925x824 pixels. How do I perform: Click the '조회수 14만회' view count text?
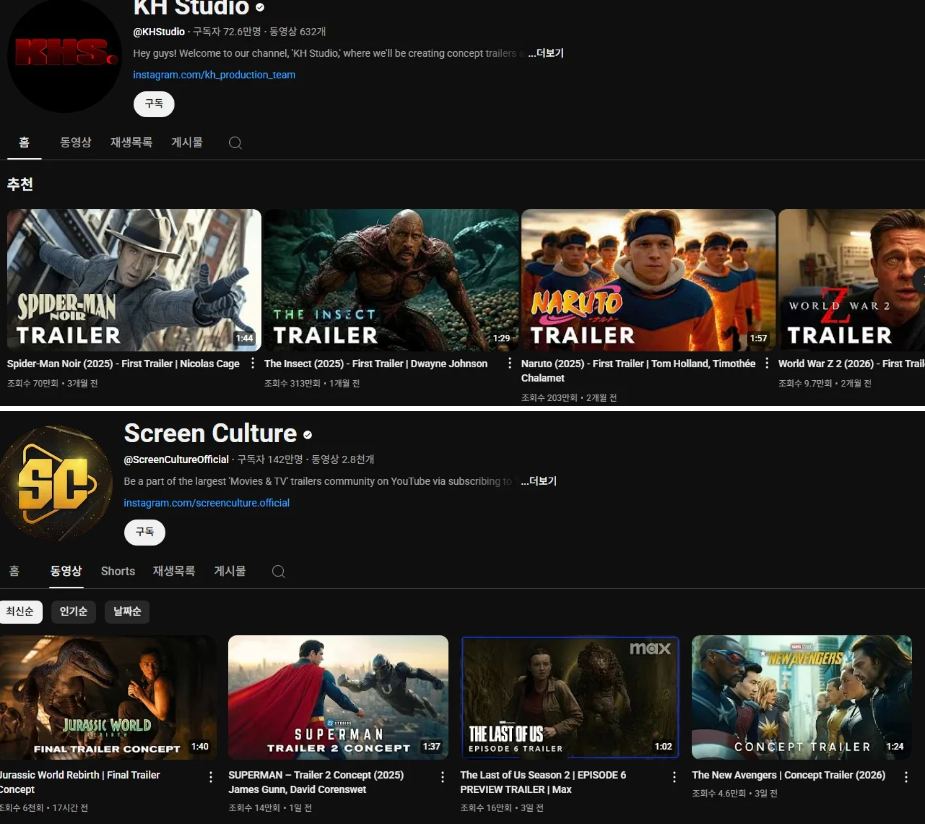coord(254,807)
